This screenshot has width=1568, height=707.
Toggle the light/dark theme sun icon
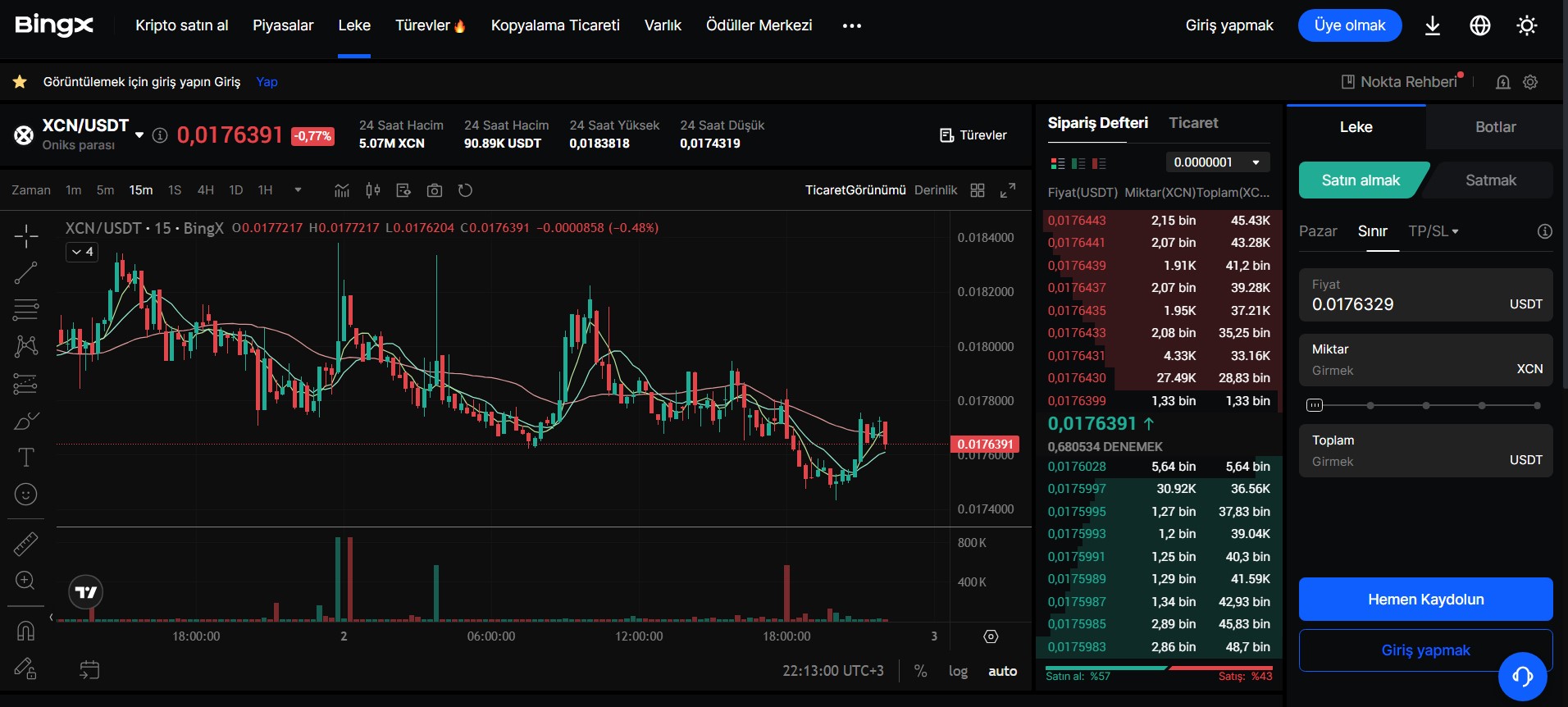coord(1527,26)
